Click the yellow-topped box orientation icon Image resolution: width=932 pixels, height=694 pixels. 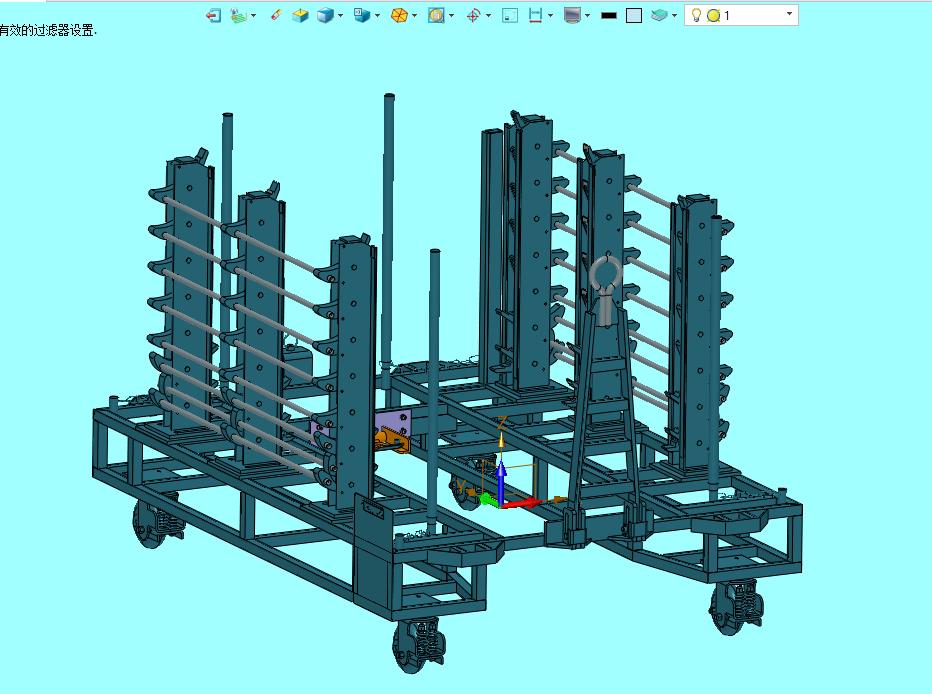click(x=301, y=15)
